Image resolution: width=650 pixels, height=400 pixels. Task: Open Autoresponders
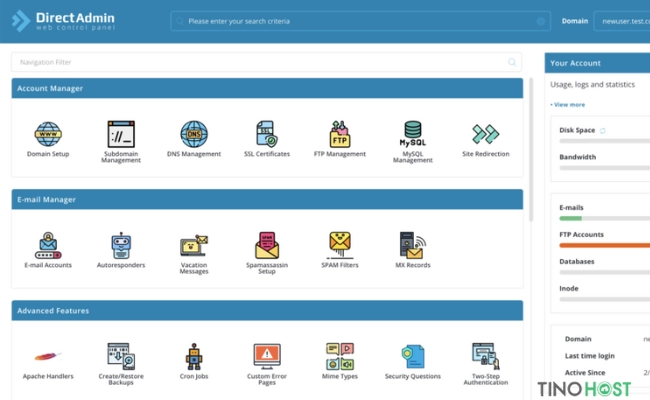click(x=121, y=250)
